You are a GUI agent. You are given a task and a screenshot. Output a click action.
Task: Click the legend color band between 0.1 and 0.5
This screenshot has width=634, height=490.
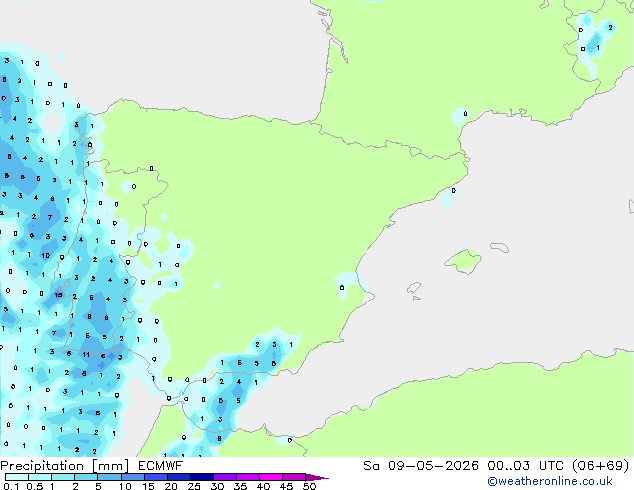coord(17,477)
